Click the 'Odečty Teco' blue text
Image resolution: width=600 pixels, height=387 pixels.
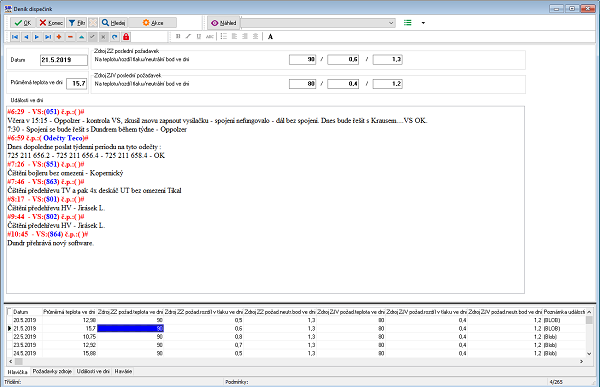(63, 138)
